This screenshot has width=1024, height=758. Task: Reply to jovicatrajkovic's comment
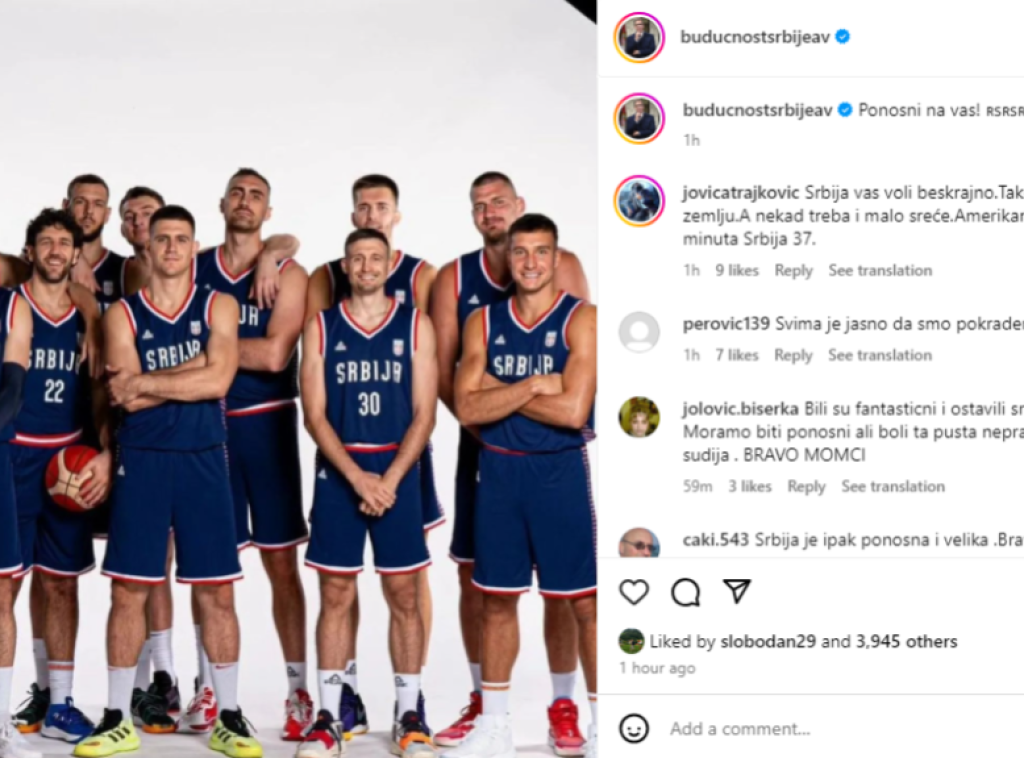pyautogui.click(x=793, y=270)
